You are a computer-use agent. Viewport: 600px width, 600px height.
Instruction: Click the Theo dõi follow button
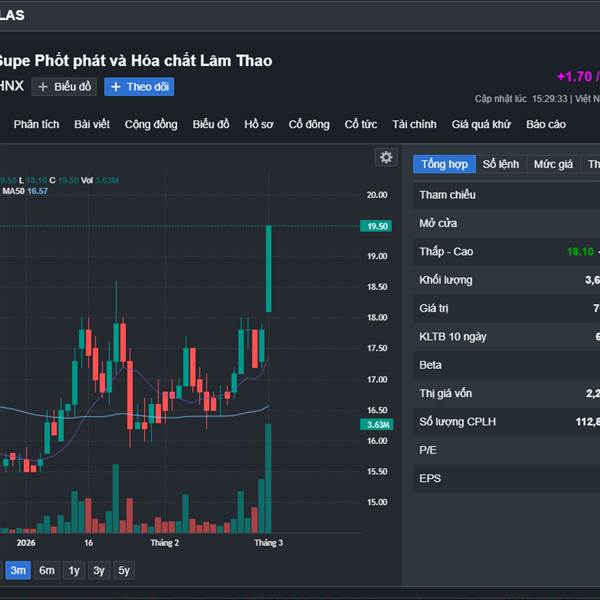coord(139,87)
